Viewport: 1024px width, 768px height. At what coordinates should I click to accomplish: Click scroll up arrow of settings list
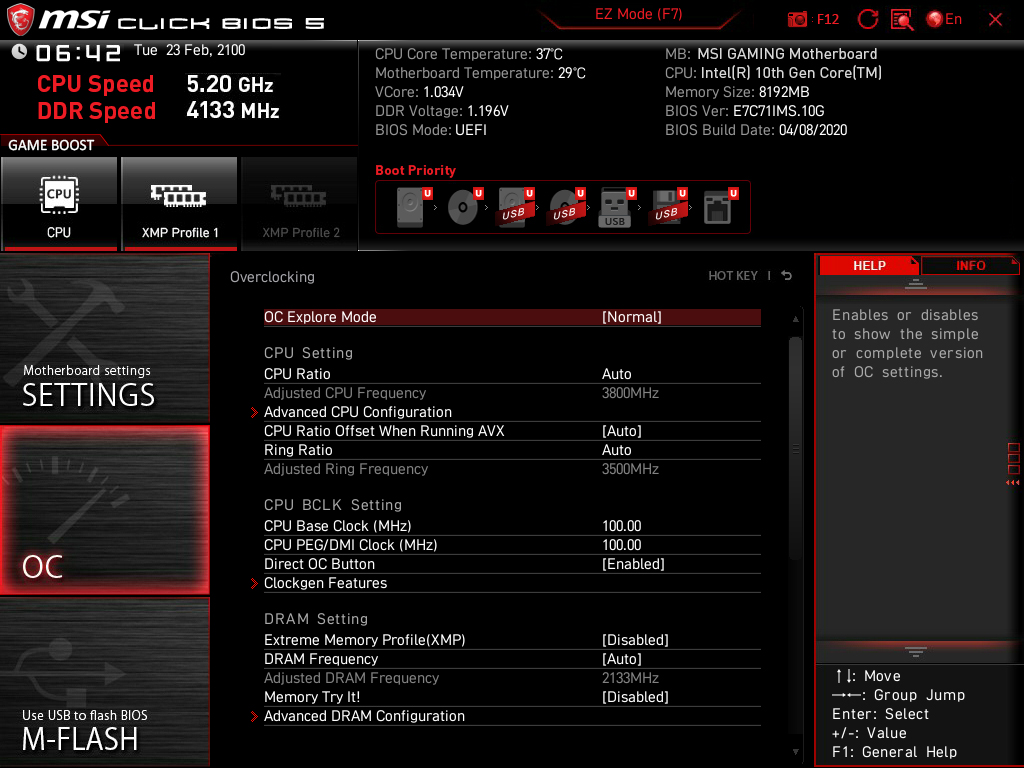795,319
